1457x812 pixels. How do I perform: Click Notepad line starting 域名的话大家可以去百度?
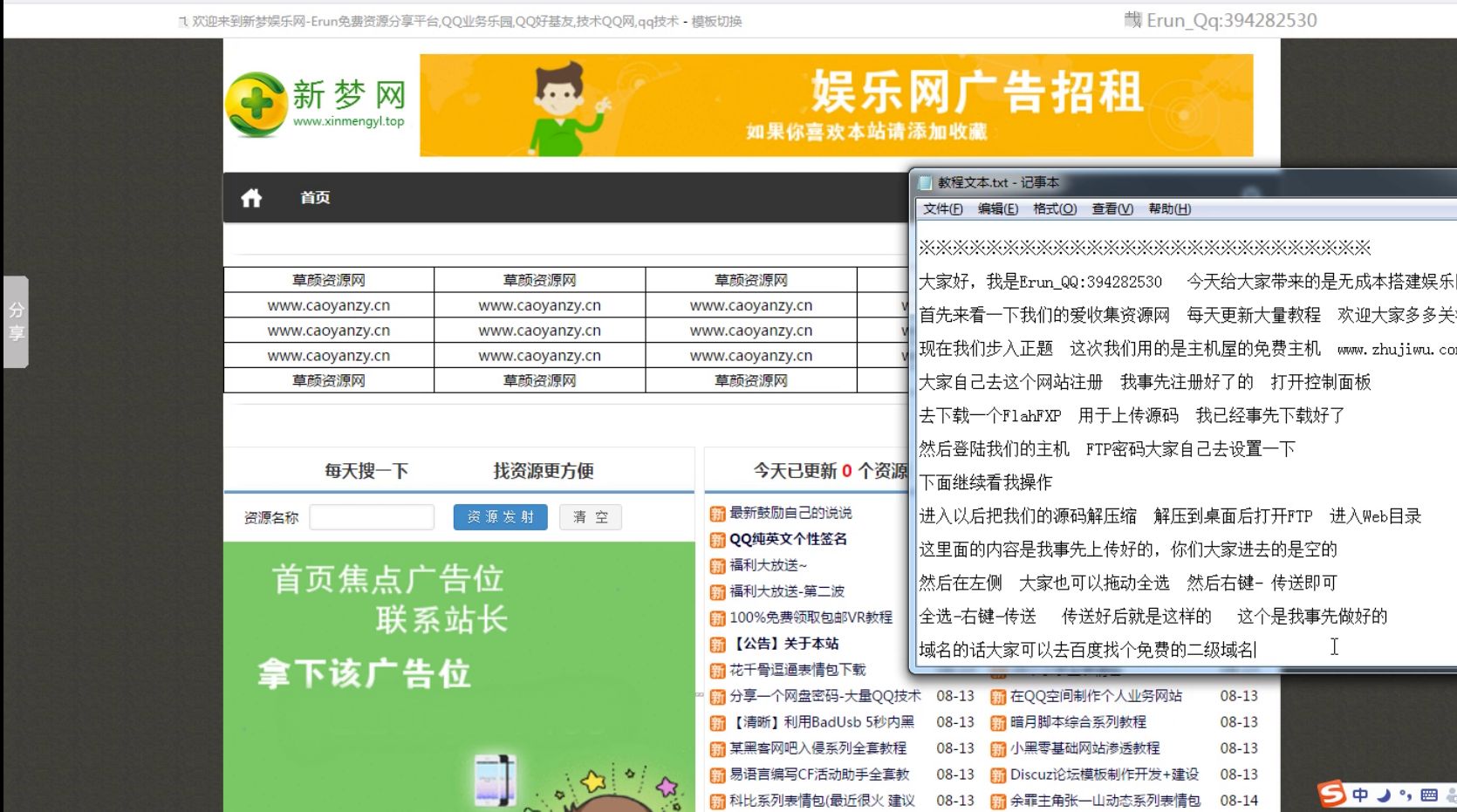pos(1088,650)
